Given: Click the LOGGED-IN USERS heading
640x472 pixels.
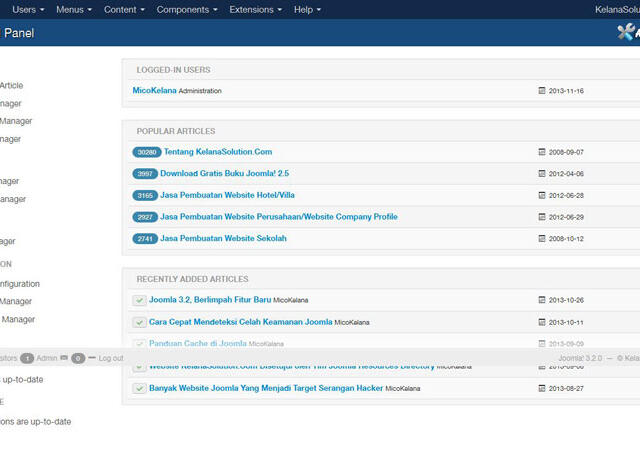Looking at the screenshot, I should click(x=173, y=70).
